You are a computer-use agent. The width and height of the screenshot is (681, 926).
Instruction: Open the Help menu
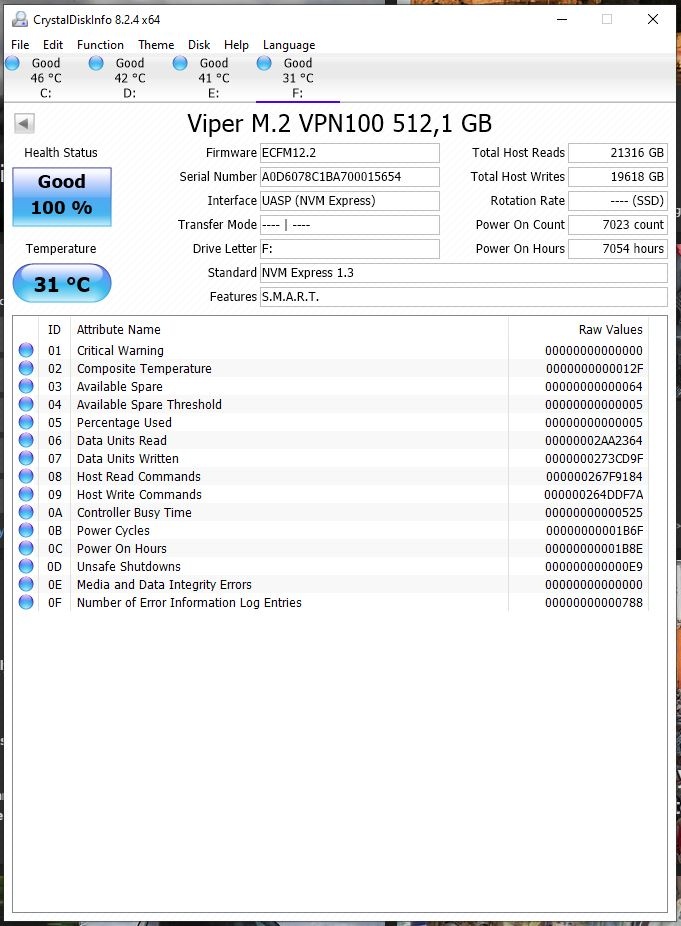(x=236, y=45)
